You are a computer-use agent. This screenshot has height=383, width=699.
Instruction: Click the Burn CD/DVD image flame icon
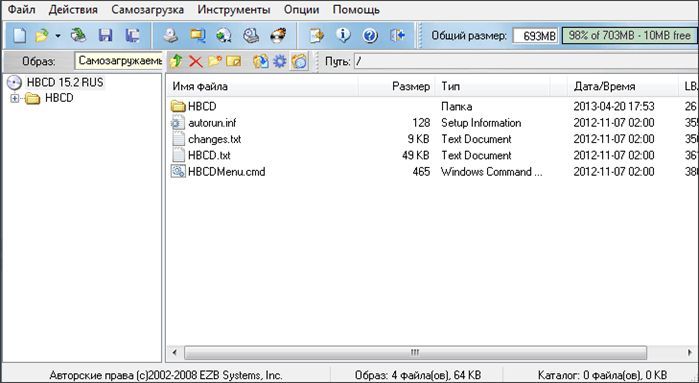[x=279, y=35]
